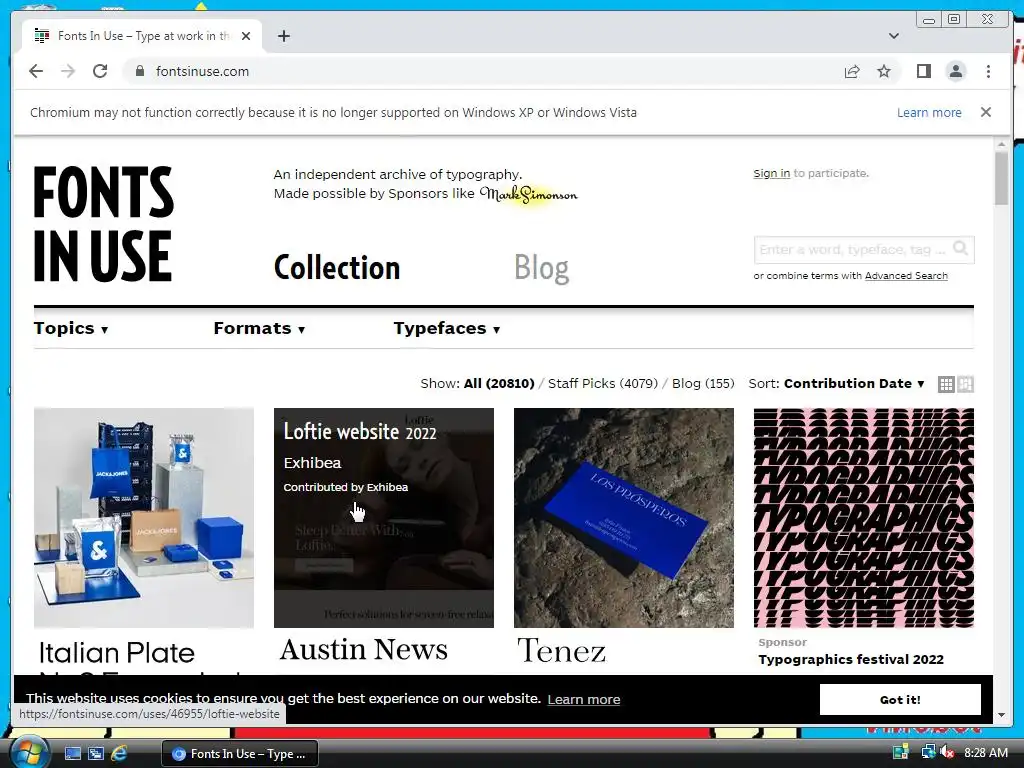The height and width of the screenshot is (768, 1024).
Task: Click the Austin News typeface name
Action: (x=364, y=649)
